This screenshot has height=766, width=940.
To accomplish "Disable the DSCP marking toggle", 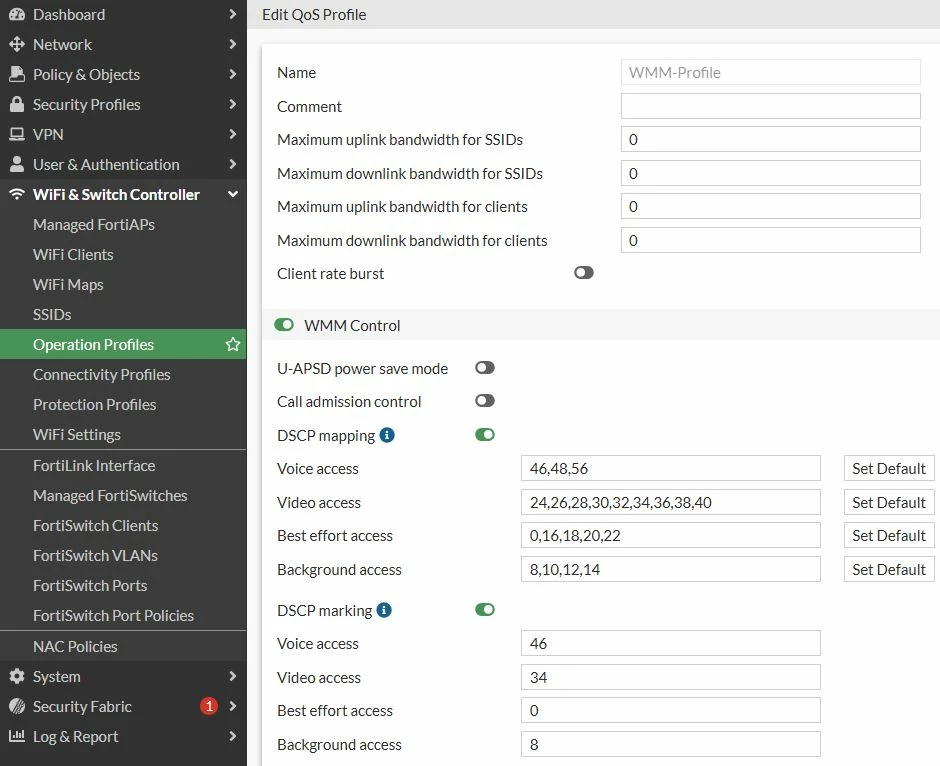I will click(x=484, y=610).
